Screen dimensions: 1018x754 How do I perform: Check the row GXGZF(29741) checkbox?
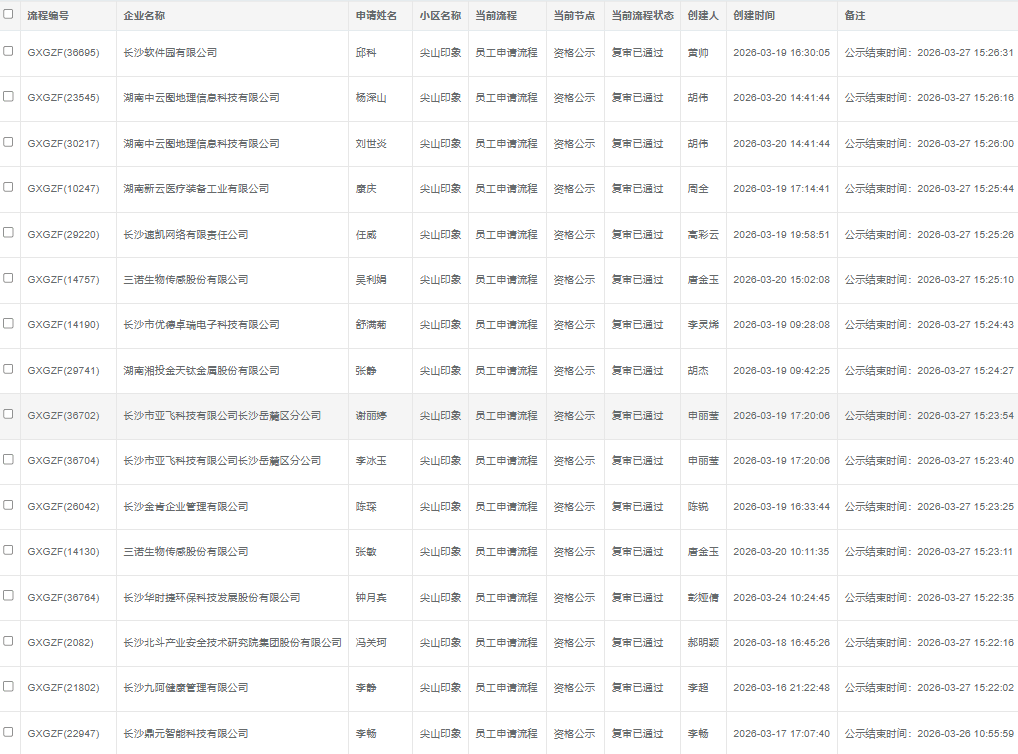(8, 369)
